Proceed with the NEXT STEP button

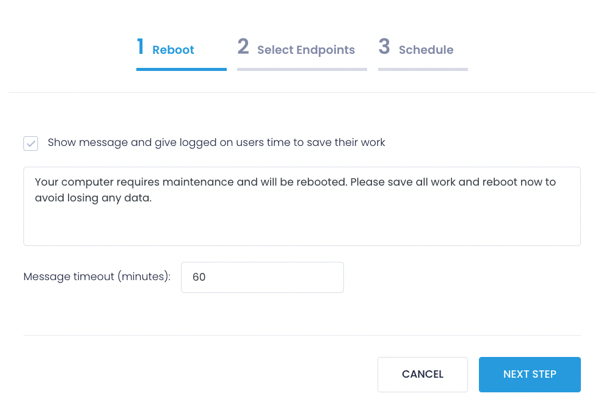(530, 375)
